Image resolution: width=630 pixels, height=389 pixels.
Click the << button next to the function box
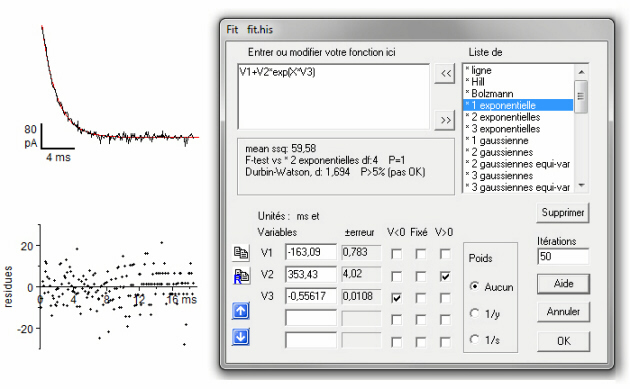pyautogui.click(x=445, y=74)
